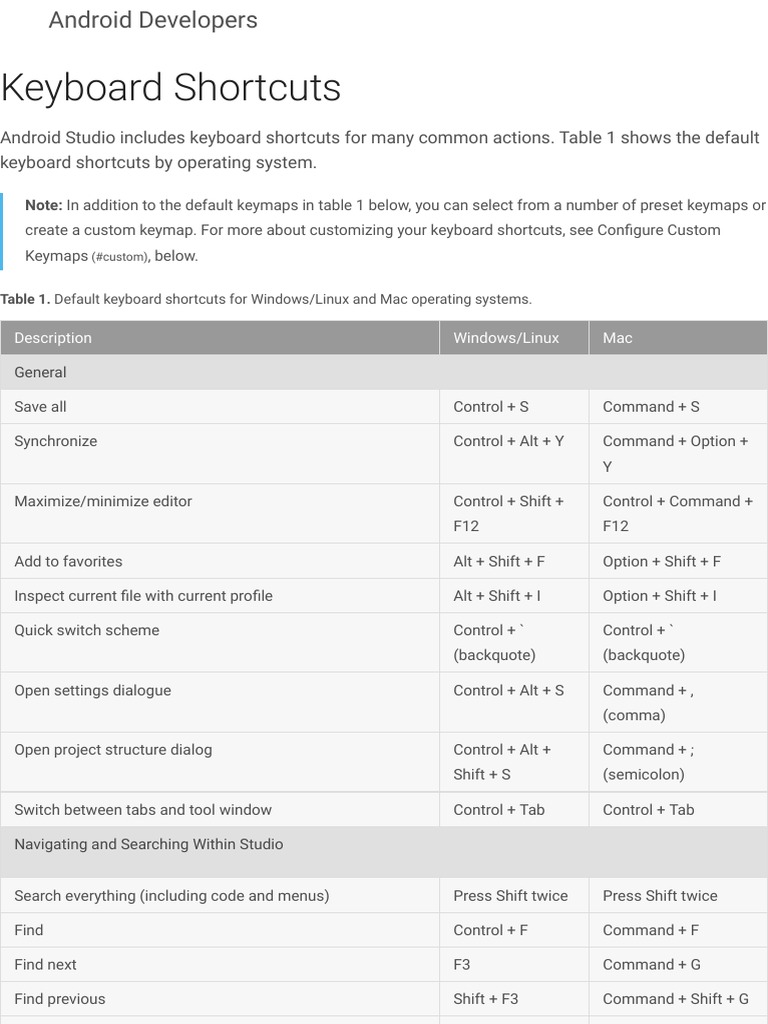
Task: Select the Description column header
Action: click(x=53, y=338)
